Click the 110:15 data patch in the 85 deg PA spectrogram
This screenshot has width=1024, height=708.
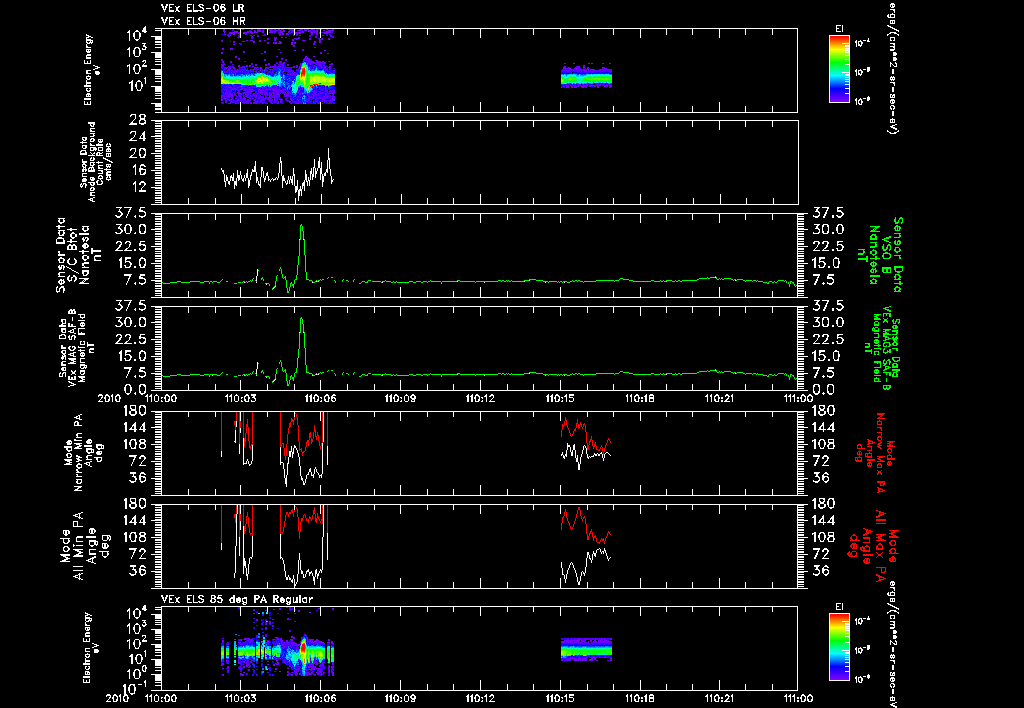(586, 649)
